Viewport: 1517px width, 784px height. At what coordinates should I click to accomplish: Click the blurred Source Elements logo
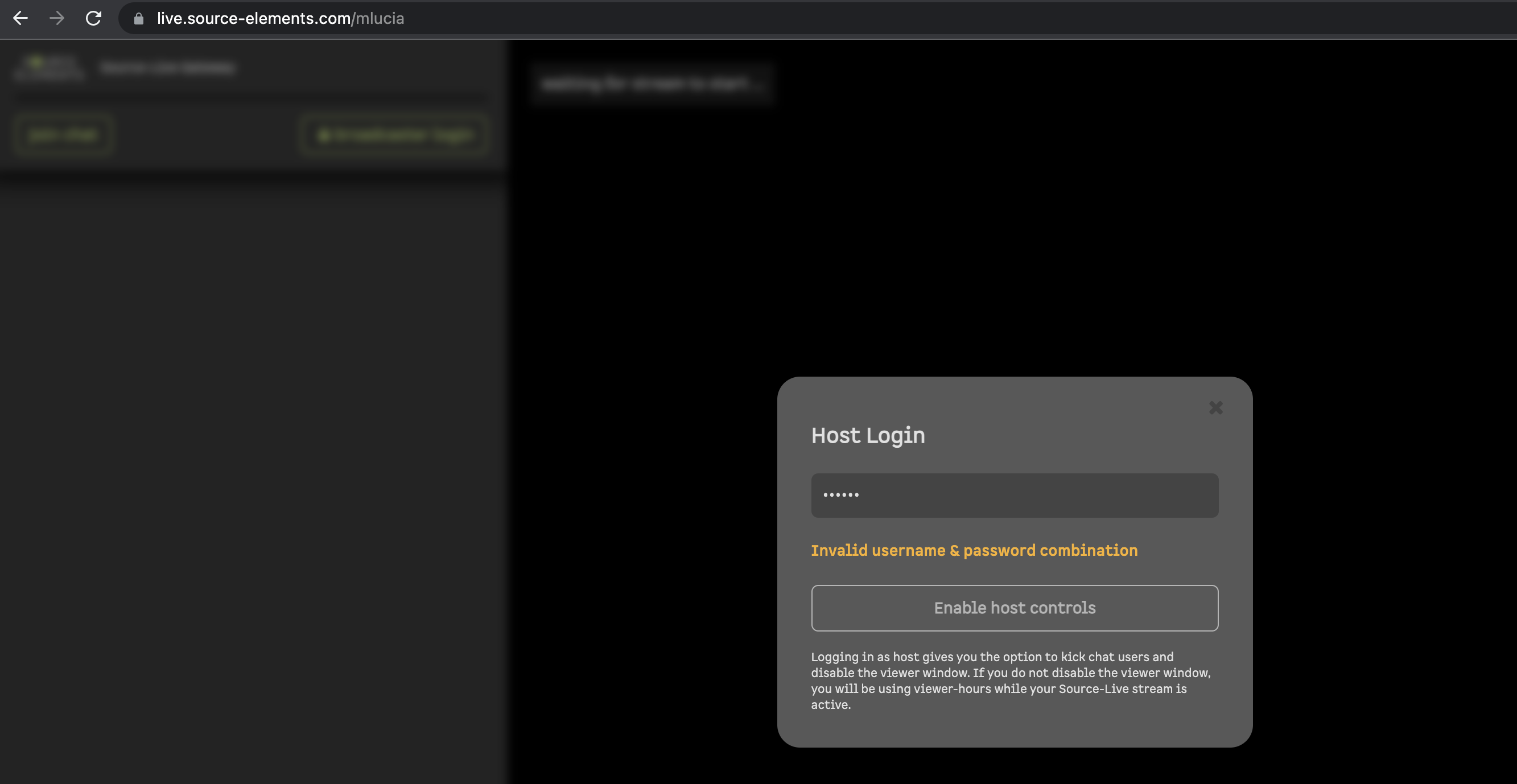(x=48, y=68)
